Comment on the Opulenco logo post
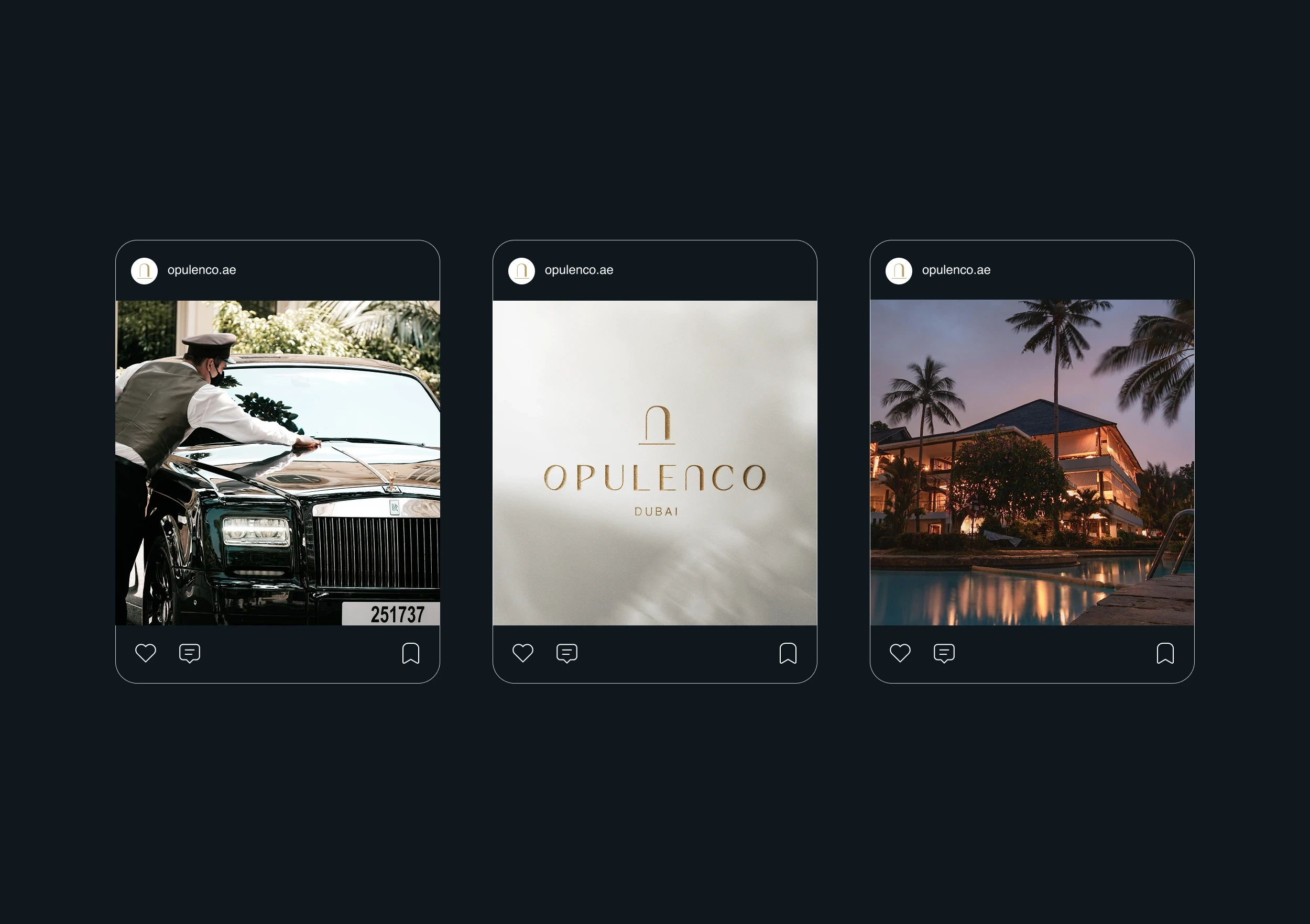1310x924 pixels. pyautogui.click(x=566, y=653)
